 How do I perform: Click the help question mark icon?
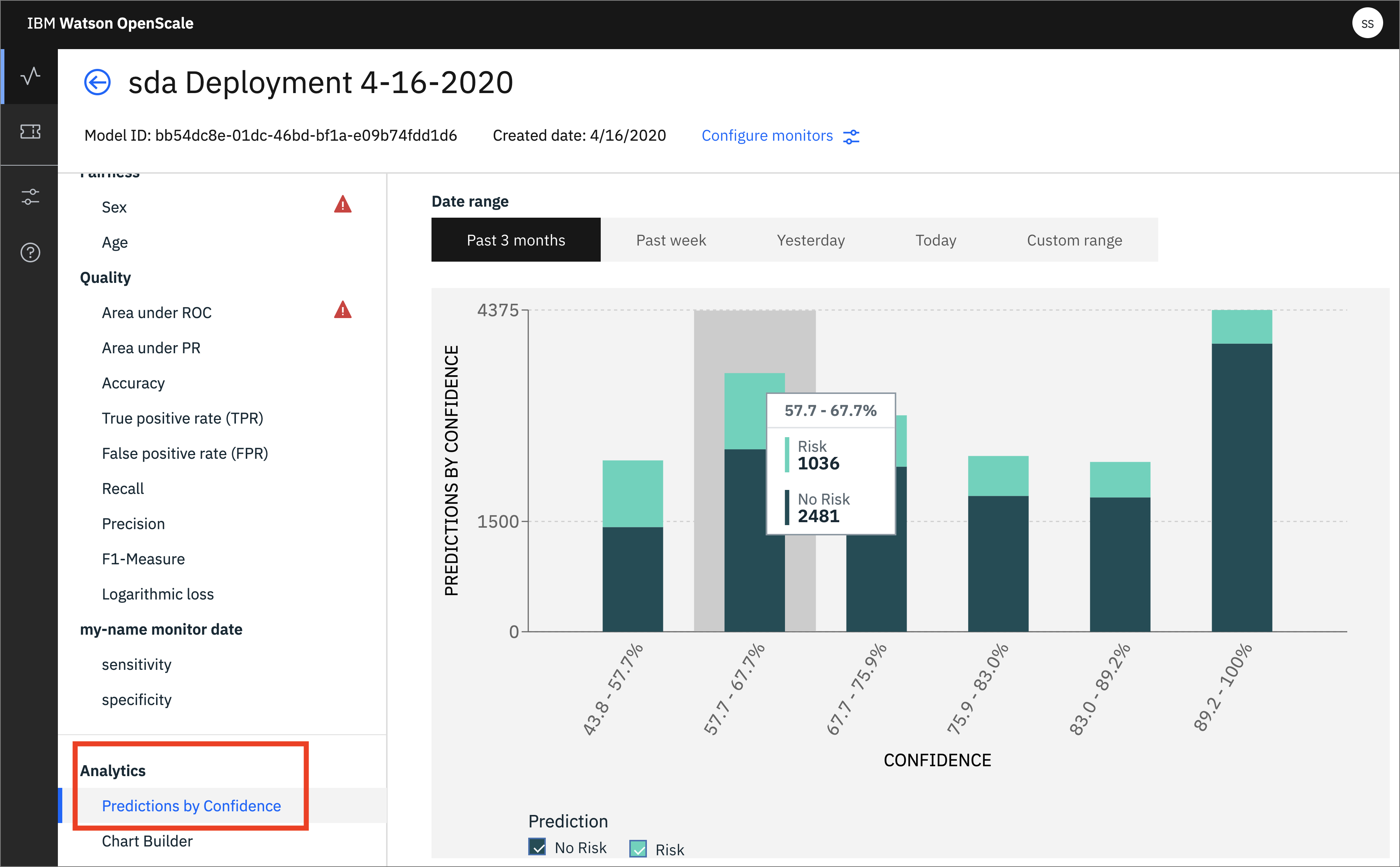tap(30, 252)
